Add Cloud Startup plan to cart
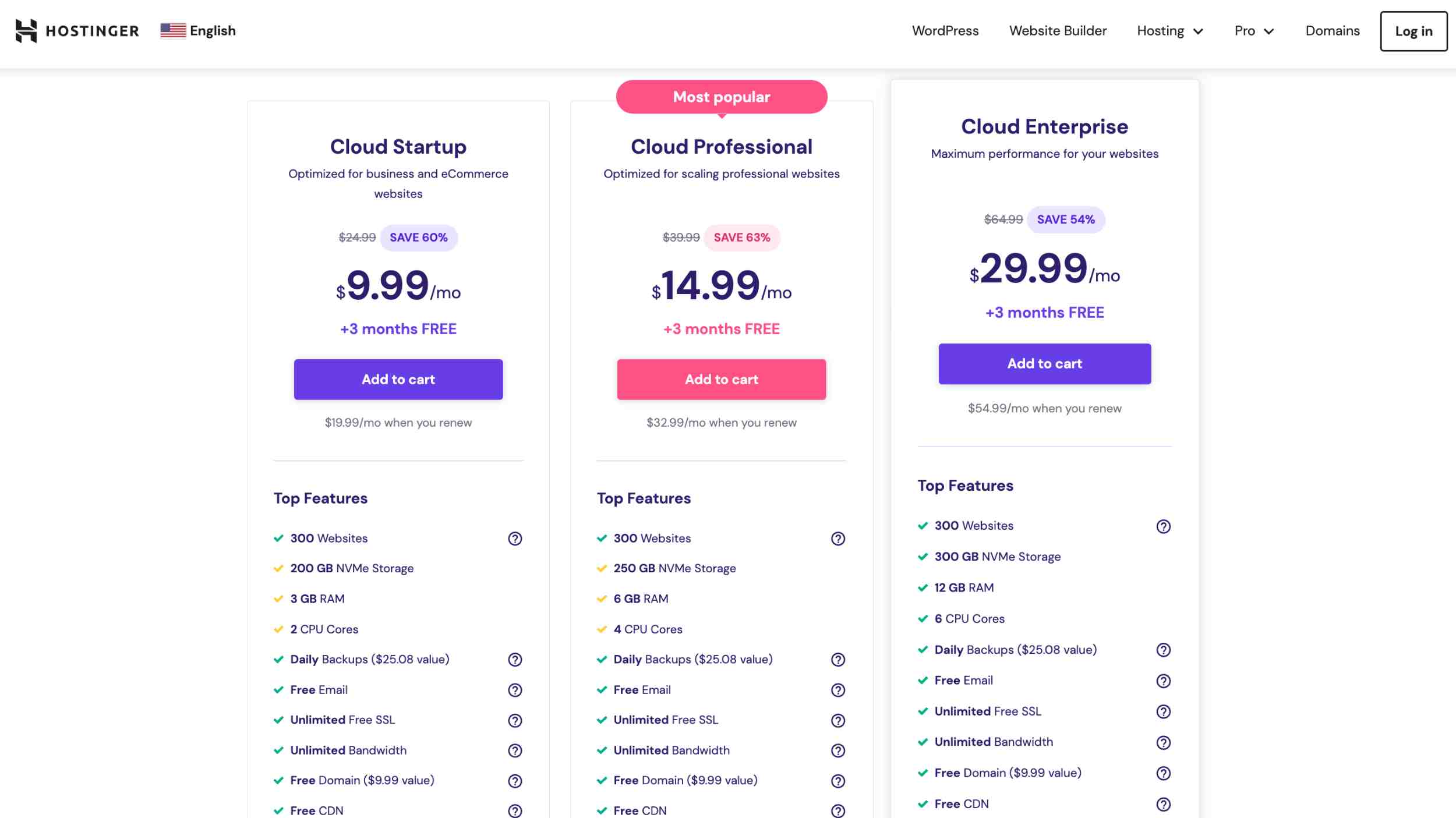The height and width of the screenshot is (818, 1456). coord(398,380)
